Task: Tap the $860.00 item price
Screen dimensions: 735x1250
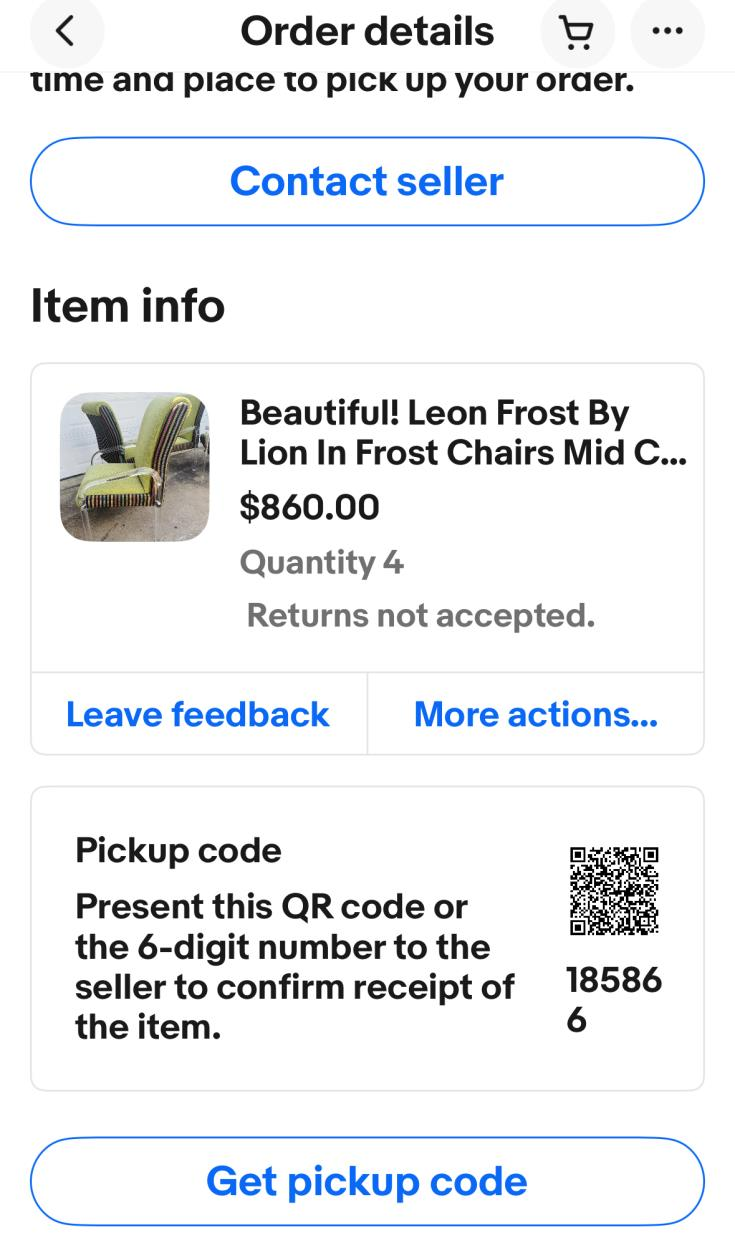Action: 310,508
